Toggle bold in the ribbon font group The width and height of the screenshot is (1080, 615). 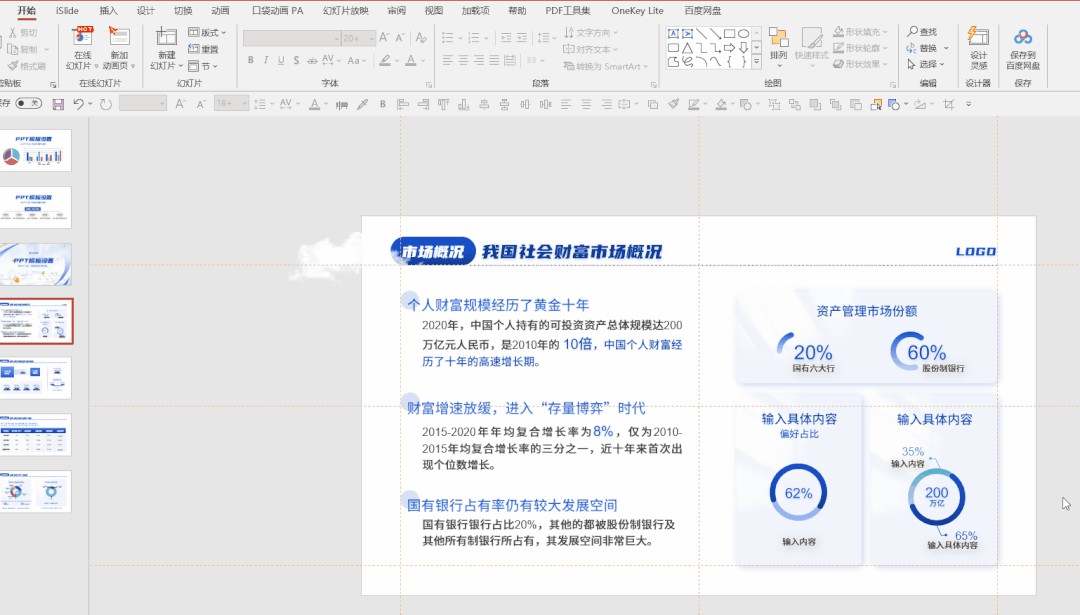click(251, 61)
